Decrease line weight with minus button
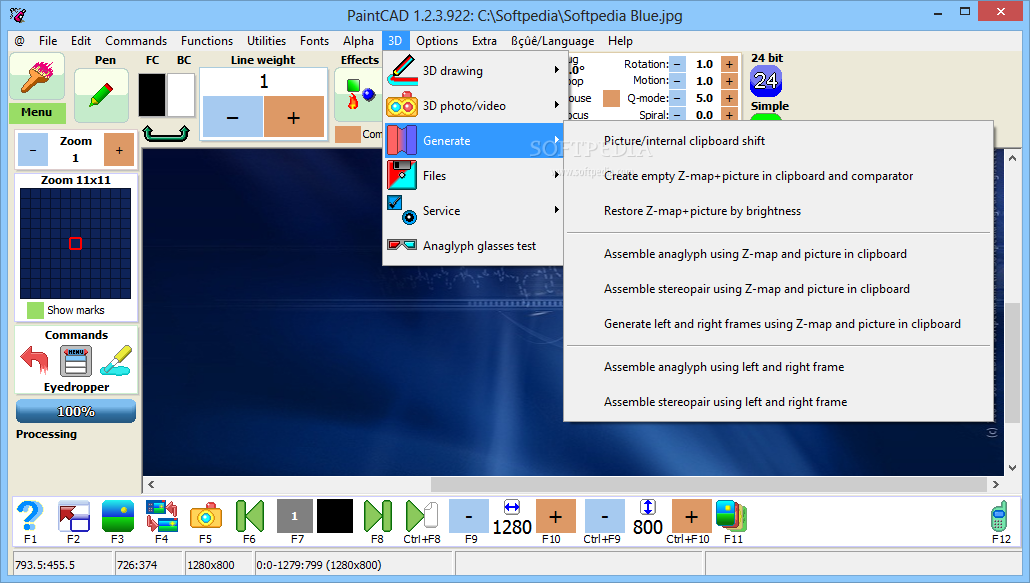 click(233, 117)
